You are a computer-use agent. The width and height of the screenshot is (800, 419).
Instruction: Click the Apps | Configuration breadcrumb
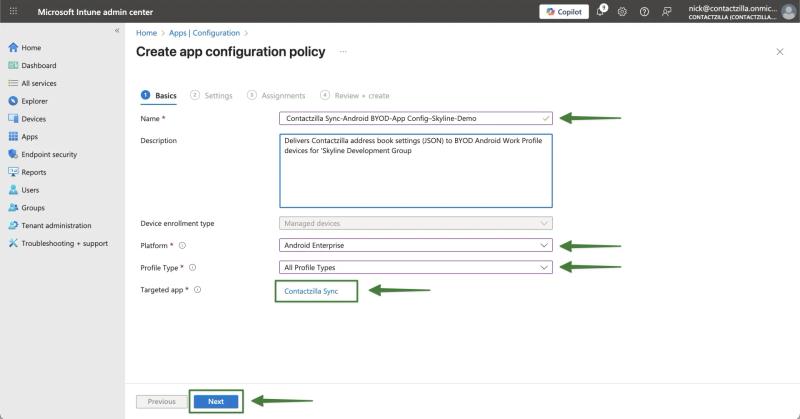tap(204, 33)
